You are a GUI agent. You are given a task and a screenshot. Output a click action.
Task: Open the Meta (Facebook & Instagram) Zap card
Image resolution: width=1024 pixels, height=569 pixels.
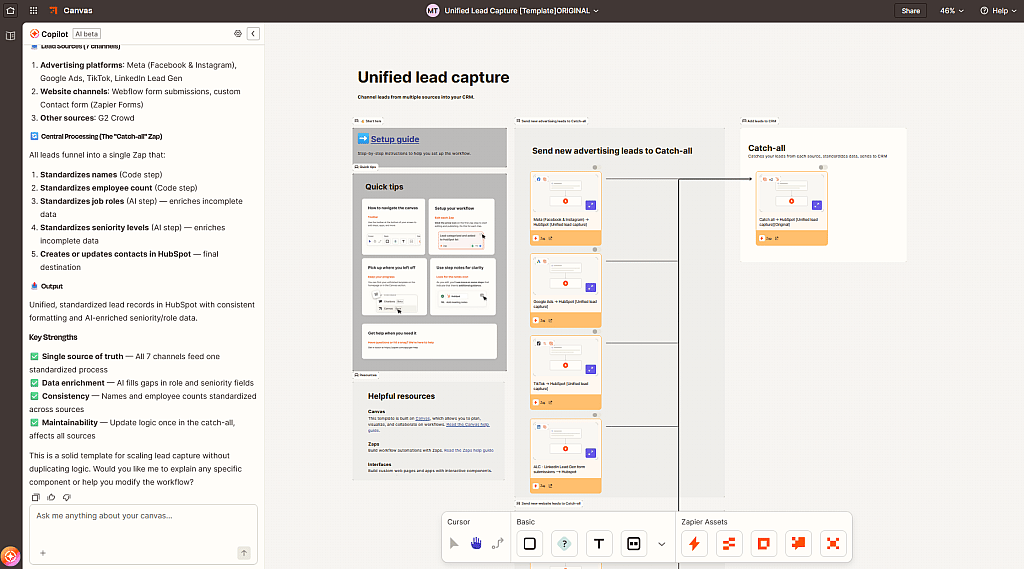[x=566, y=208]
